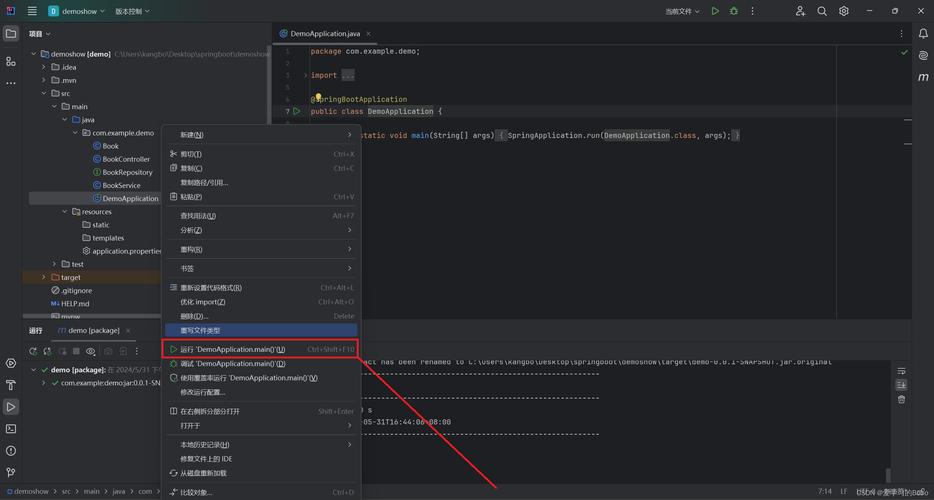Open the 项目 view dropdown
Screen dimensions: 934x500
(39, 34)
